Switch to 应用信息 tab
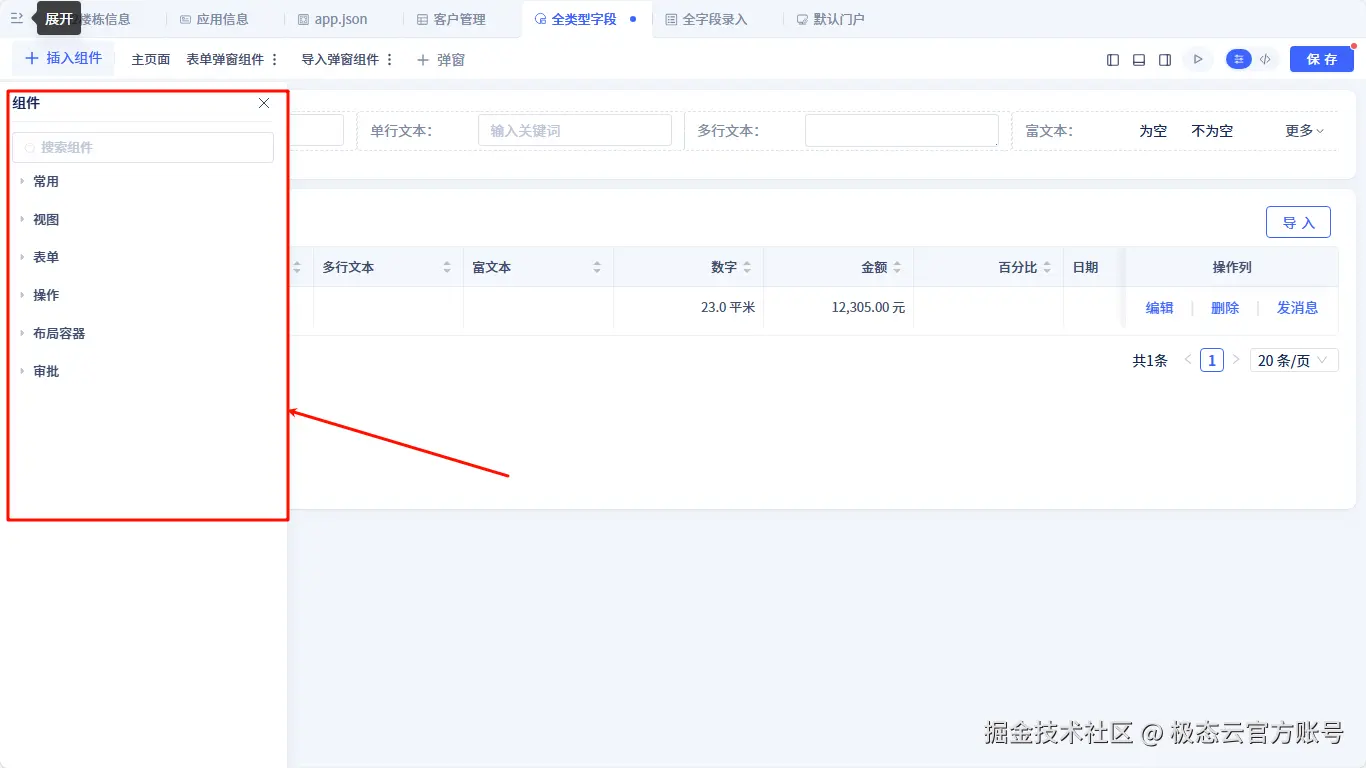 tap(214, 19)
